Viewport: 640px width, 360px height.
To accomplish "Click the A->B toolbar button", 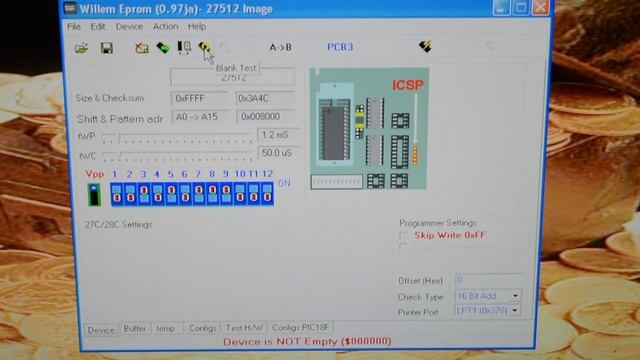I will tap(280, 47).
